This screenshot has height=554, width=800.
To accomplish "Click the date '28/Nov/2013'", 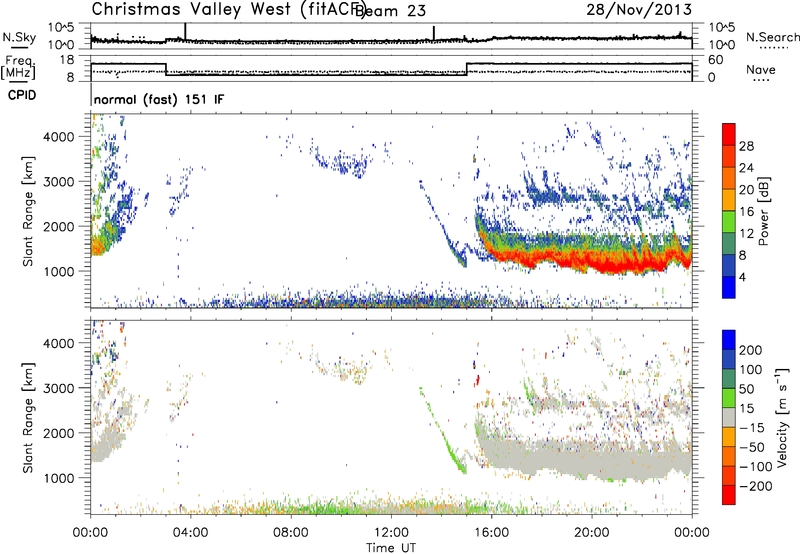I will coord(639,9).
